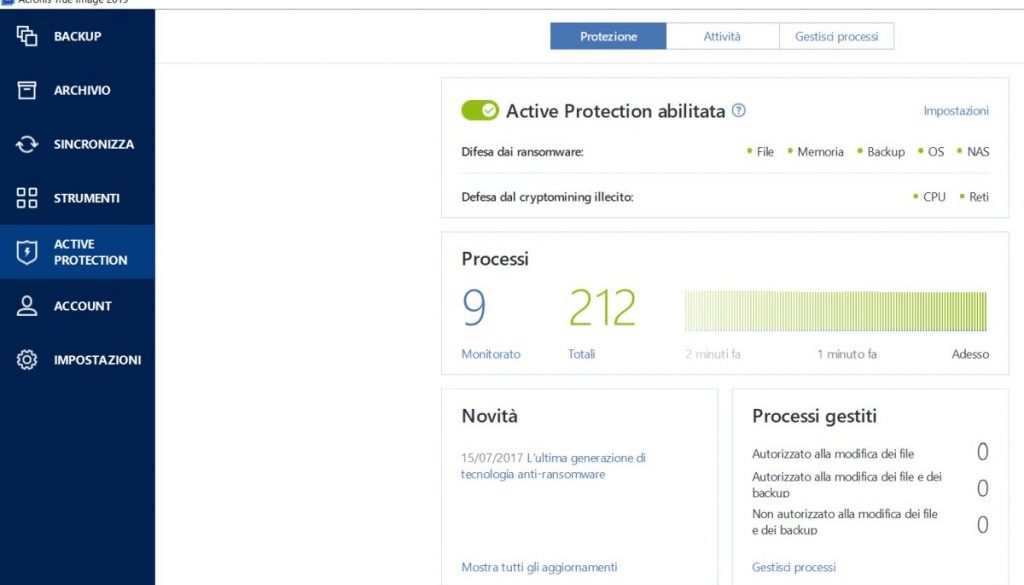Click 'Defesa dal cryptomining illecito:' label
Viewport: 1024px width, 585px height.
(547, 197)
